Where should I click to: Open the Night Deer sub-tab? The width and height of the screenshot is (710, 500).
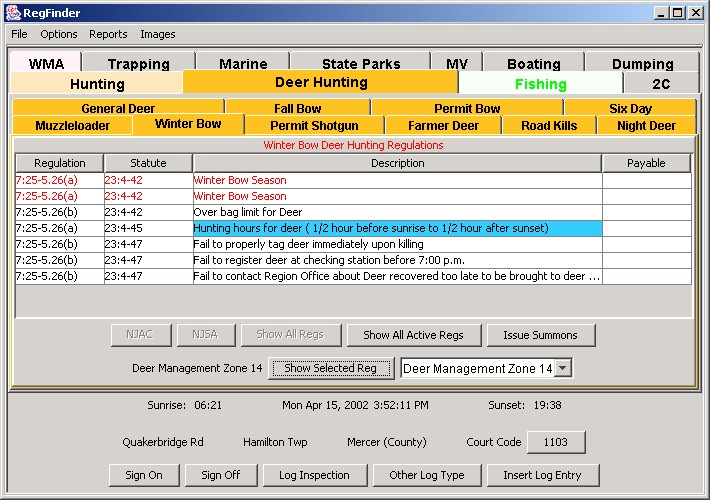pos(646,125)
